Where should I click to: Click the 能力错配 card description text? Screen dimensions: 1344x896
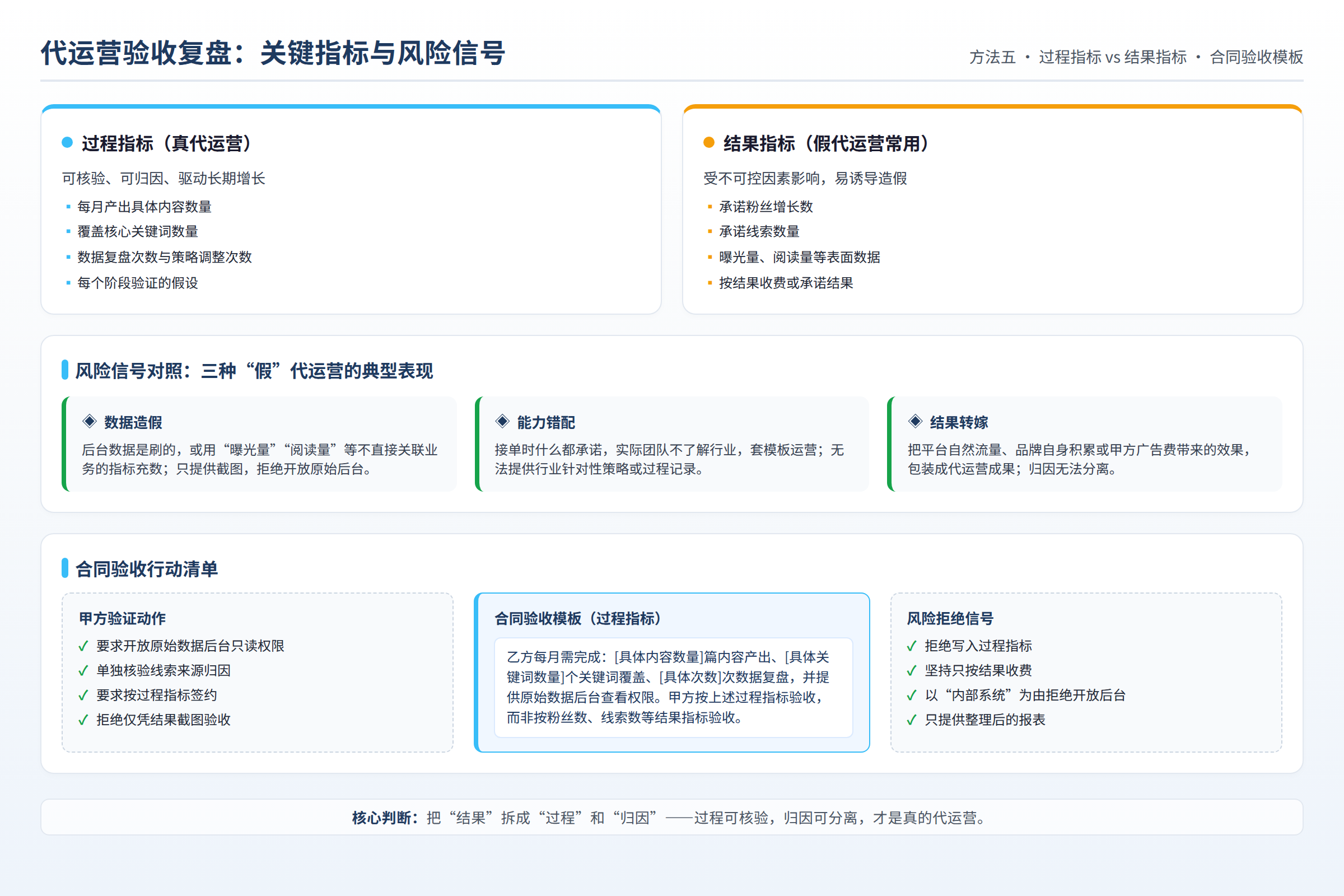669,459
